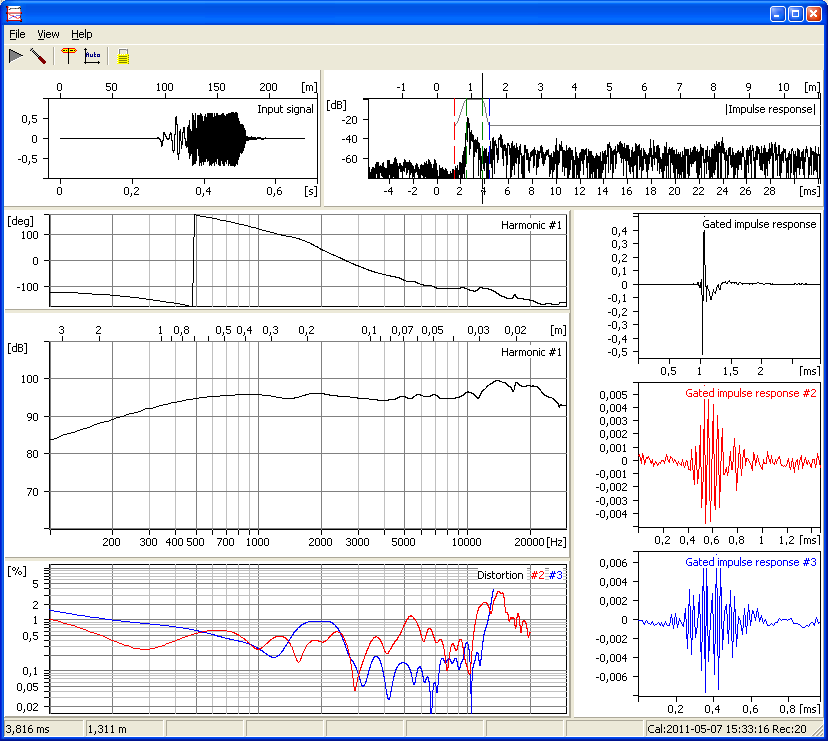Open the Help menu

point(81,34)
